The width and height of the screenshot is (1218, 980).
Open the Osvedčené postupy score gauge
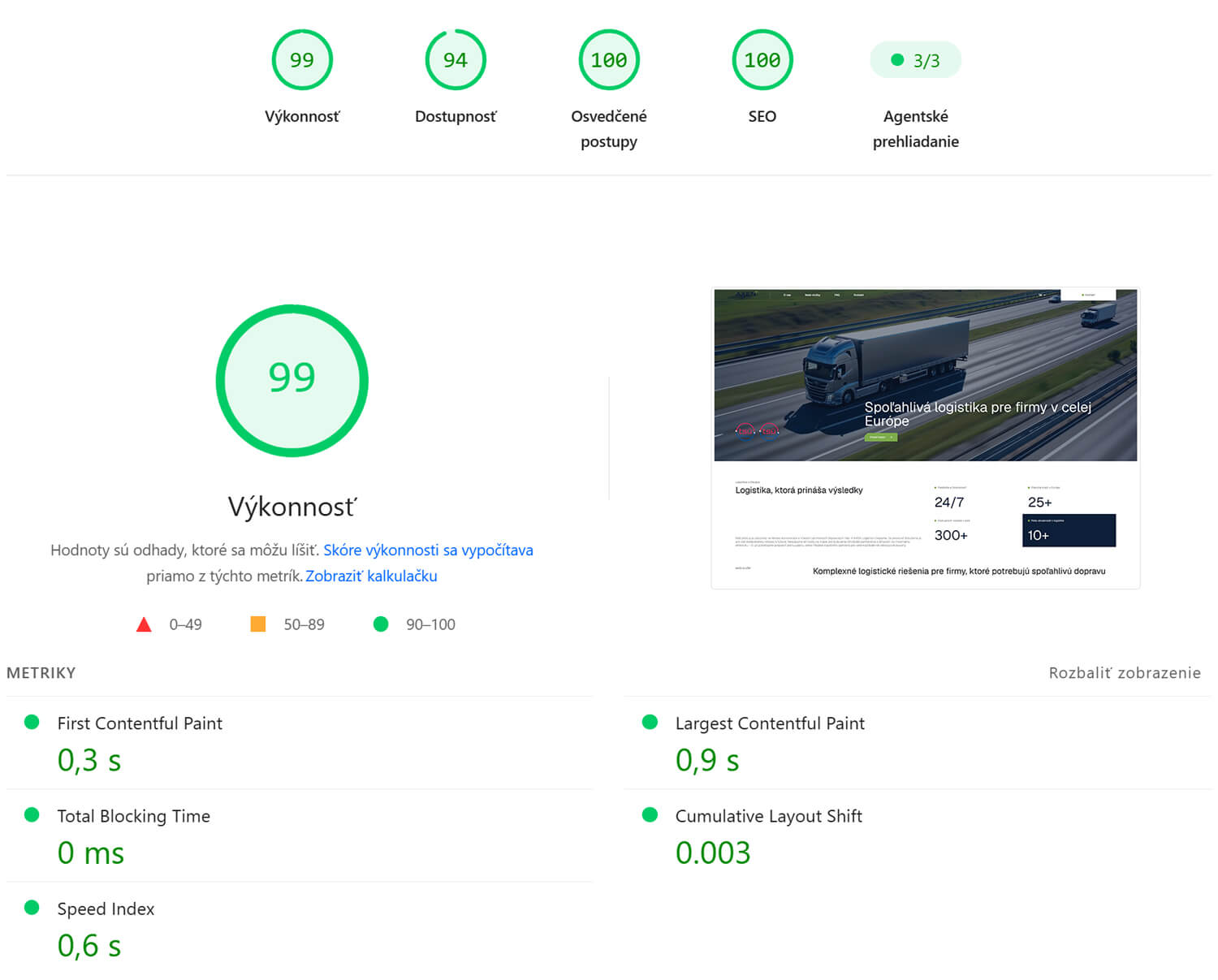coord(609,60)
